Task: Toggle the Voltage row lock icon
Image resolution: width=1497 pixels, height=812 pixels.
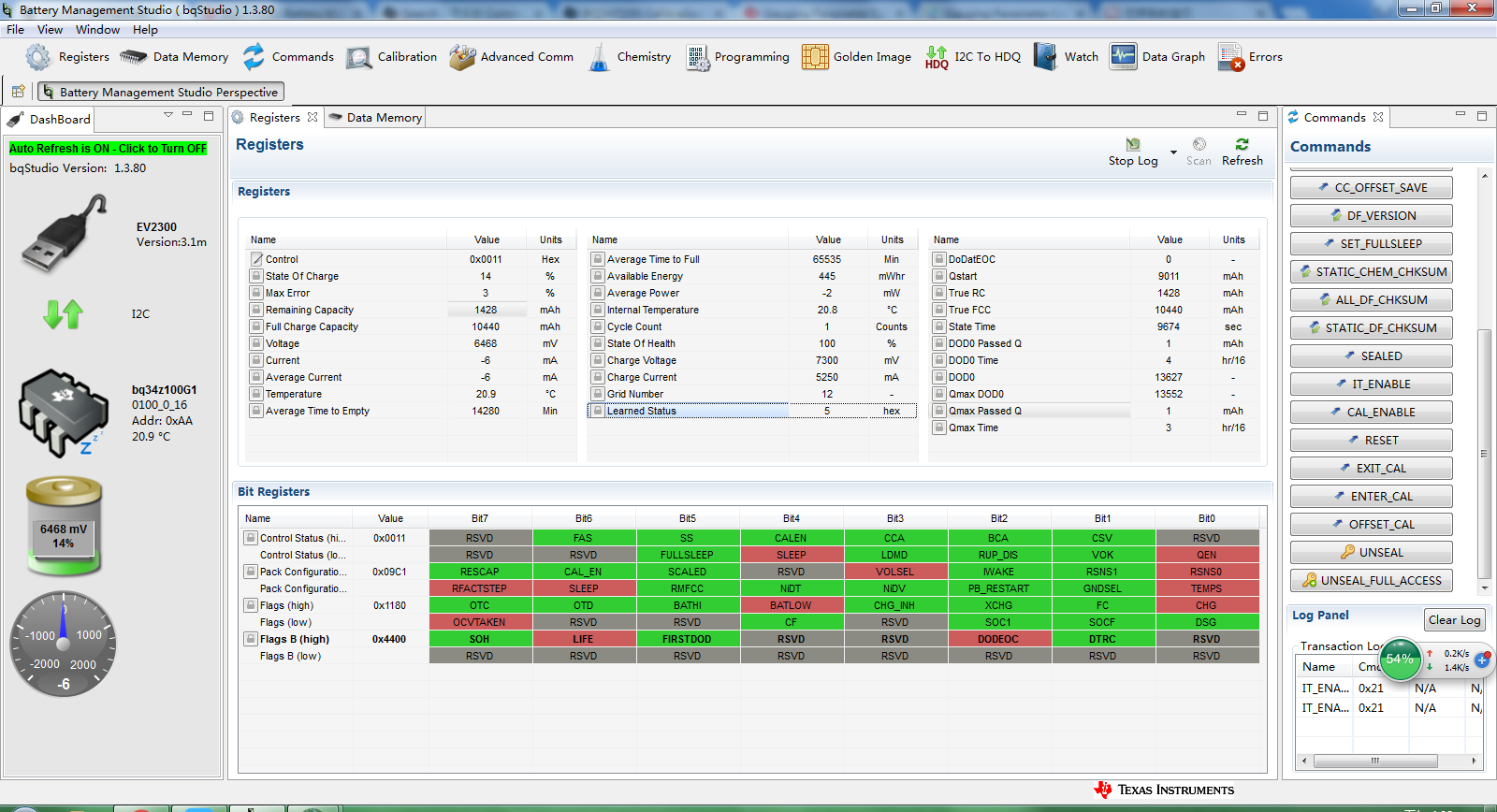Action: click(255, 343)
